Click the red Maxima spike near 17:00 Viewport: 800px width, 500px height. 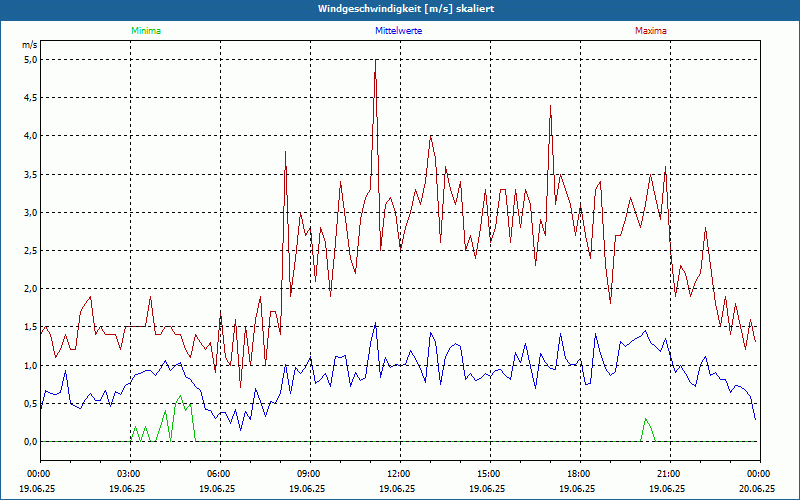tap(550, 108)
